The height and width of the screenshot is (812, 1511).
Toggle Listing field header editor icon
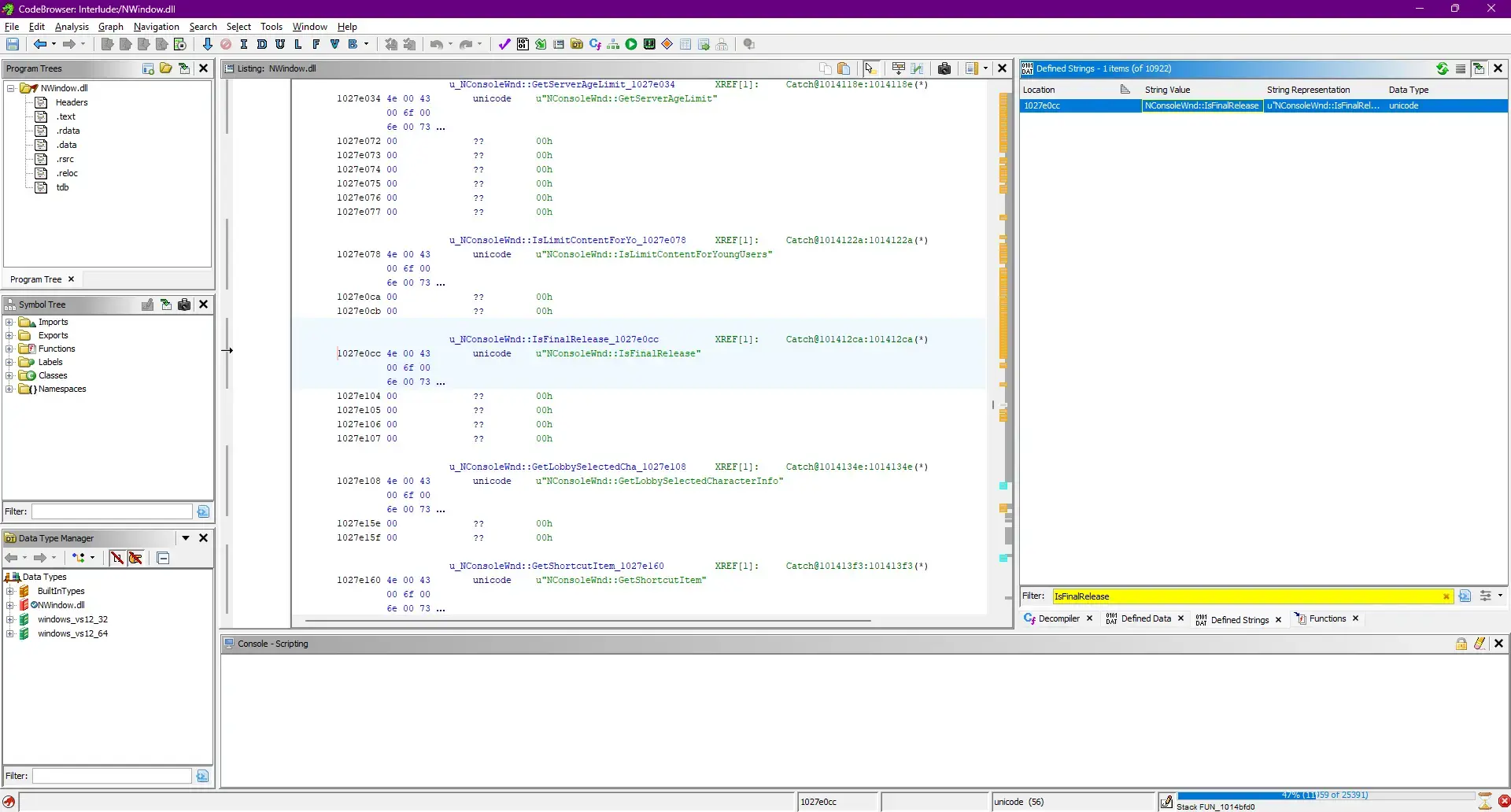pos(899,68)
